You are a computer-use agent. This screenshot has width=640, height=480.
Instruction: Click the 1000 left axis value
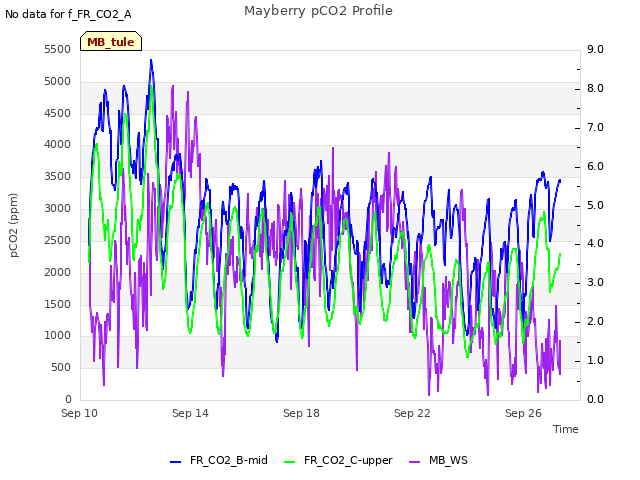point(58,336)
